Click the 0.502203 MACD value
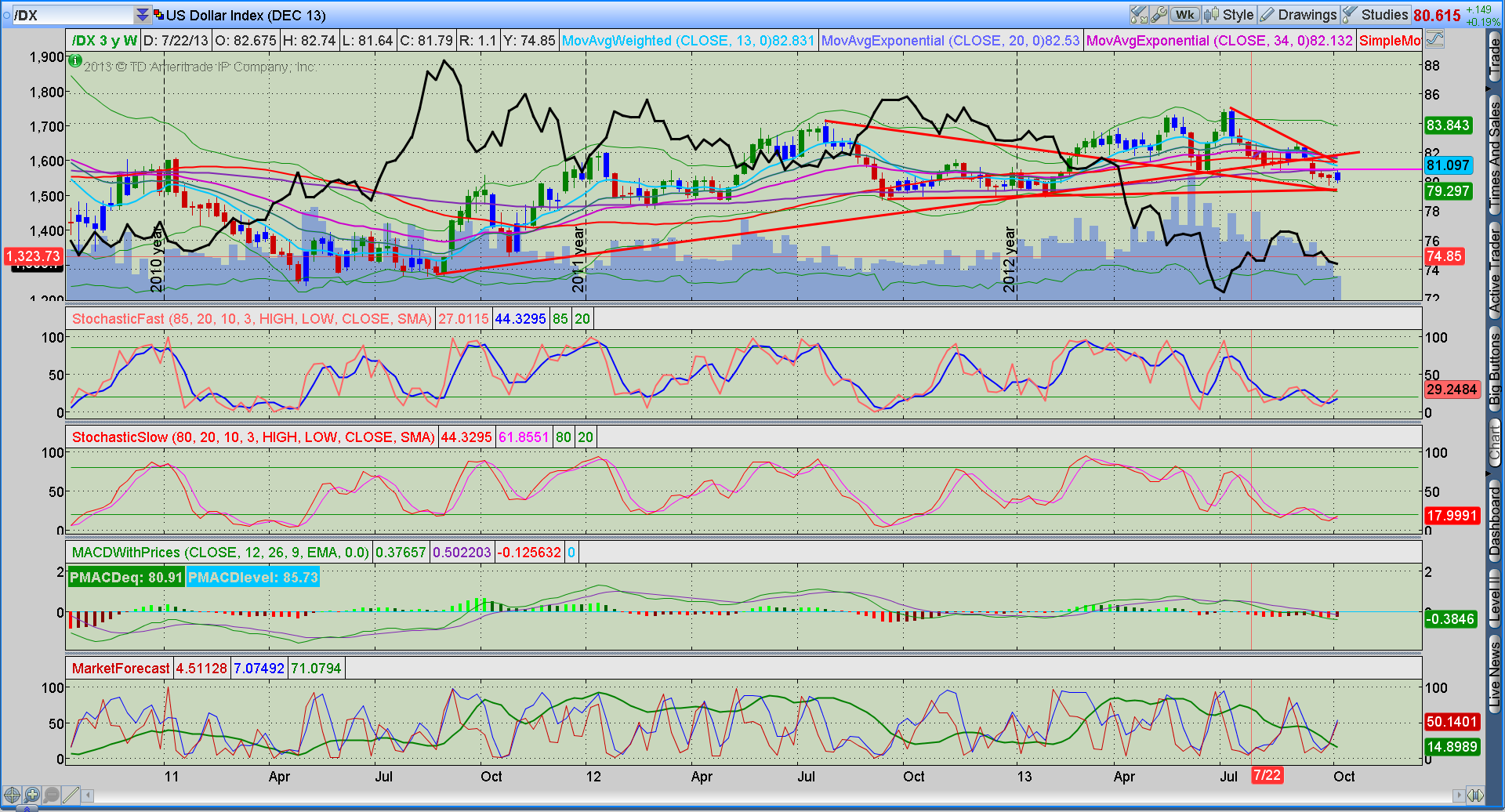This screenshot has height=812, width=1505. point(462,552)
